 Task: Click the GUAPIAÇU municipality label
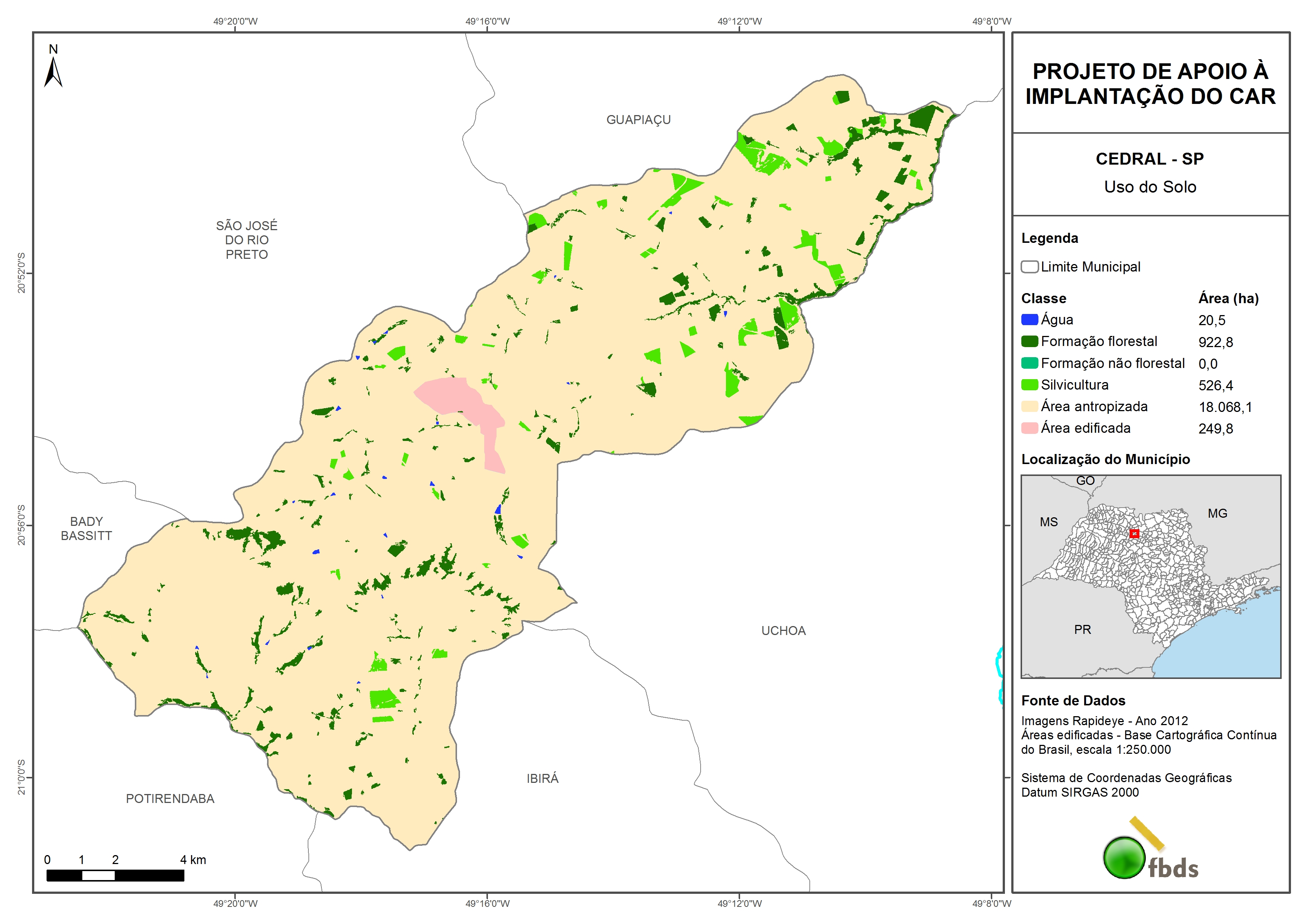tap(638, 120)
